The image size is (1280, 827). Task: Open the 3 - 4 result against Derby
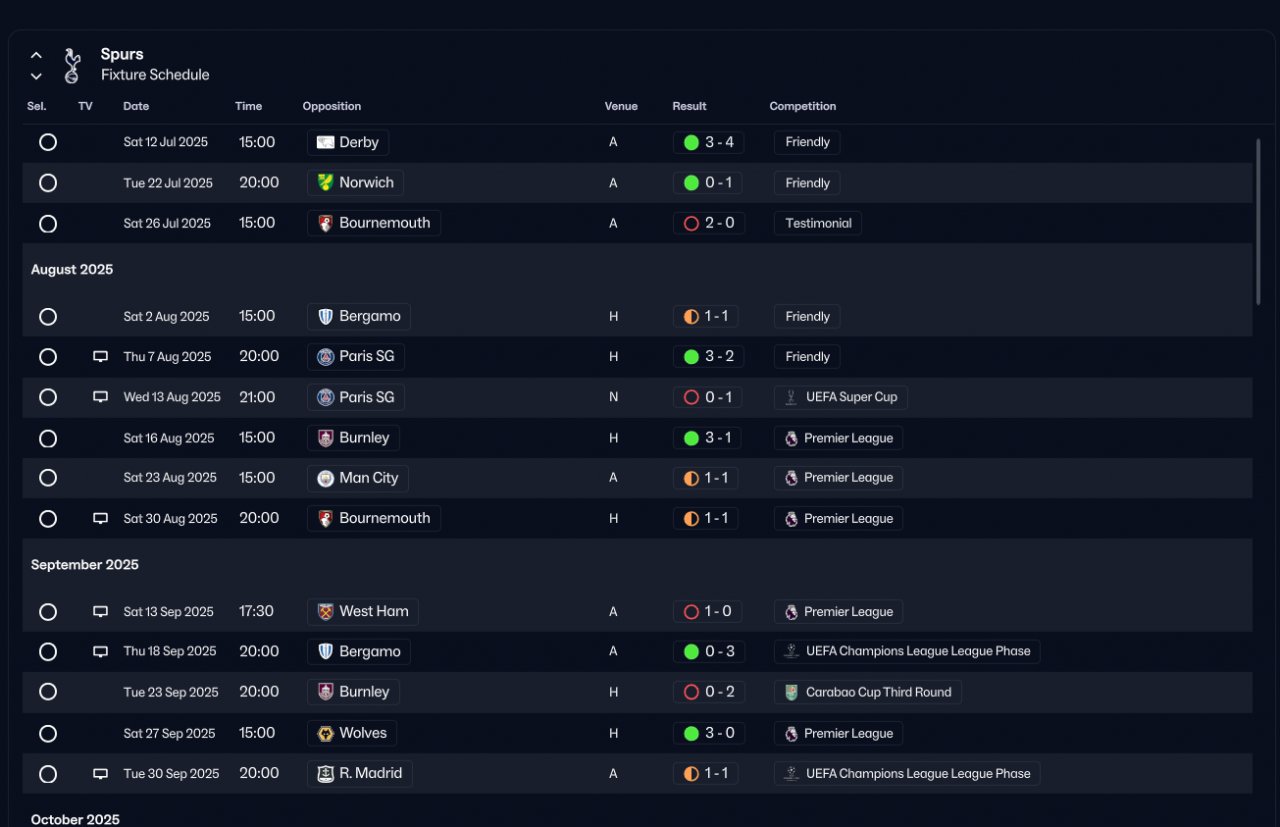pos(708,142)
